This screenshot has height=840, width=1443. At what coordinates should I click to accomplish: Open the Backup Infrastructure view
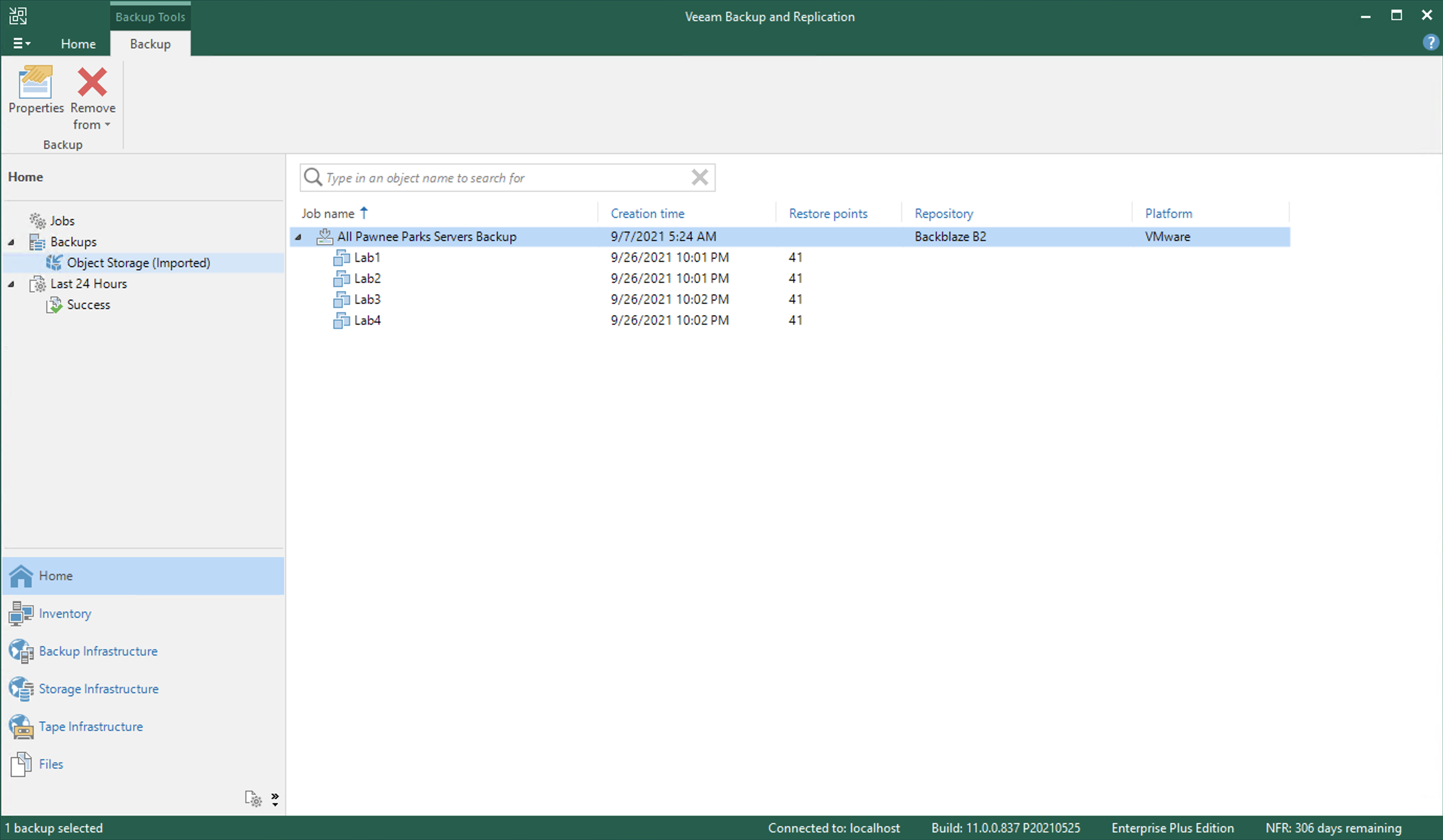point(98,652)
